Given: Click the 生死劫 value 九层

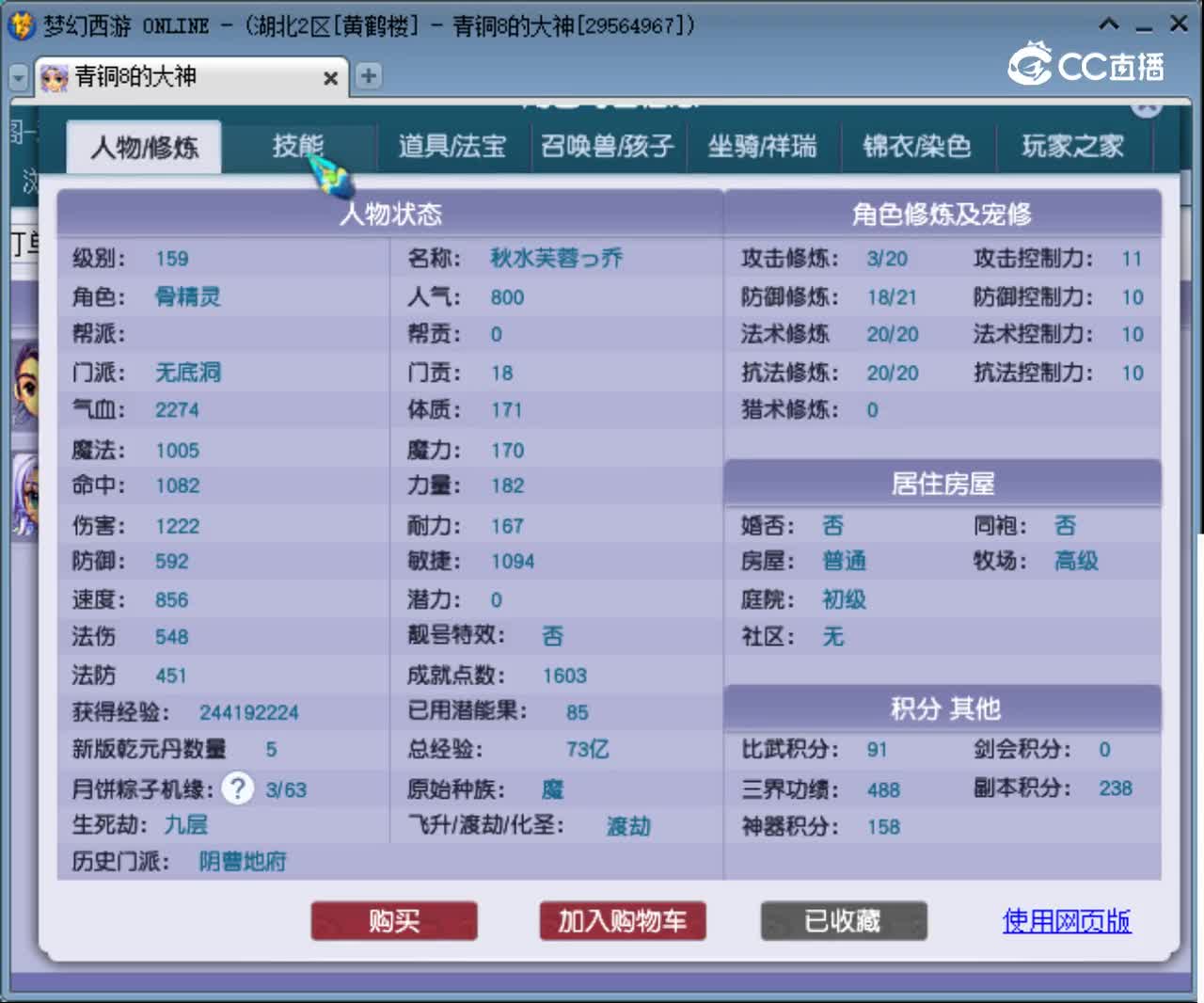Looking at the screenshot, I should pyautogui.click(x=186, y=825).
